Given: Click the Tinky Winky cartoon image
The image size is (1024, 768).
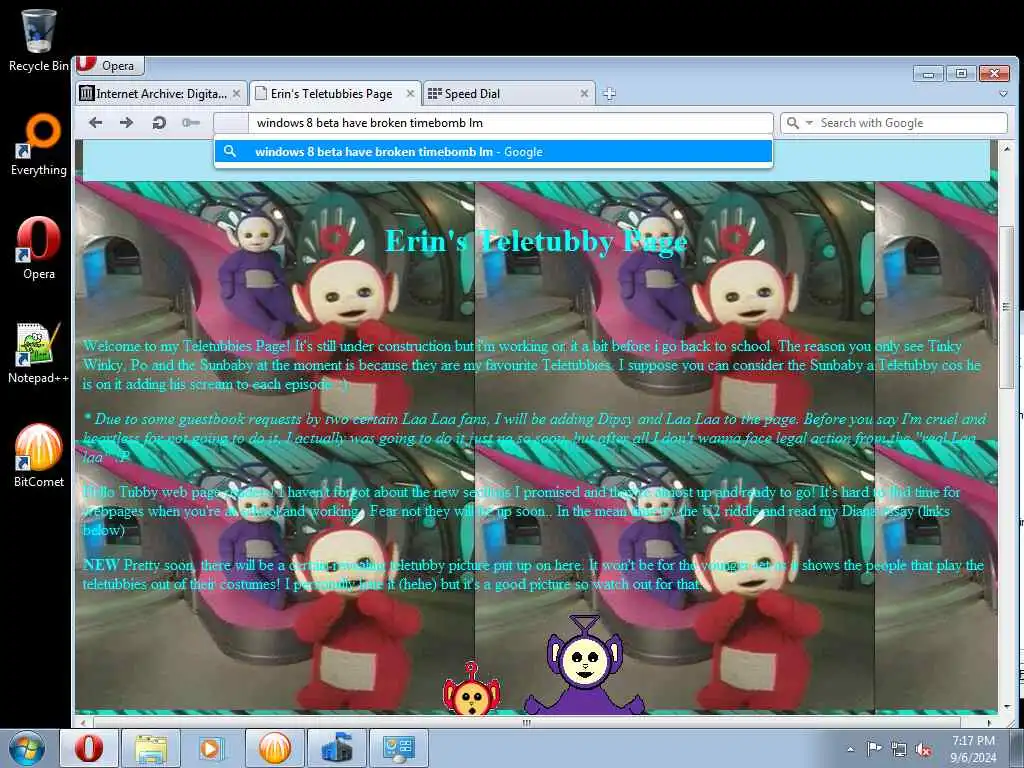Looking at the screenshot, I should tap(584, 665).
